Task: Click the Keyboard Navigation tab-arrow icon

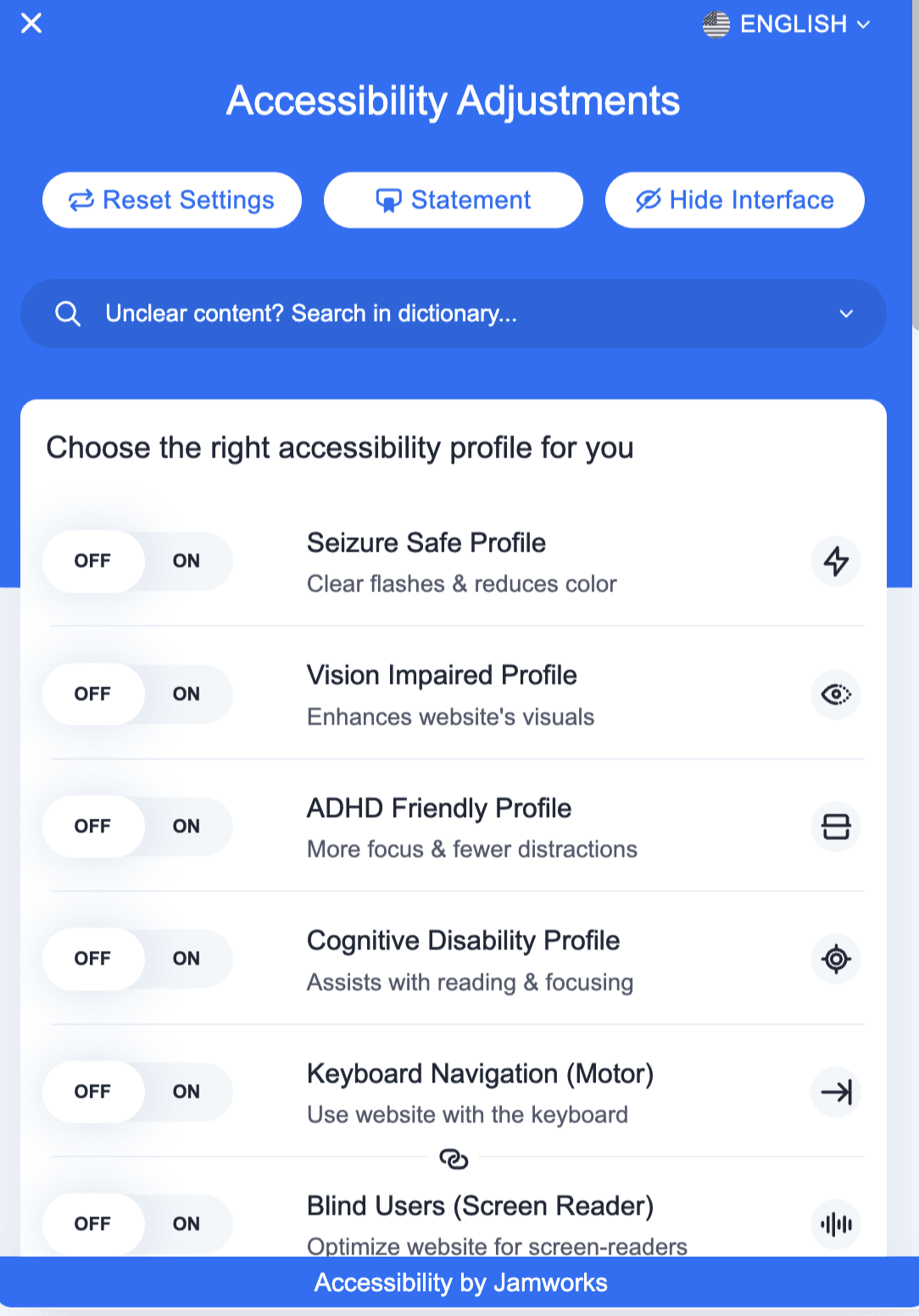Action: tap(836, 1092)
